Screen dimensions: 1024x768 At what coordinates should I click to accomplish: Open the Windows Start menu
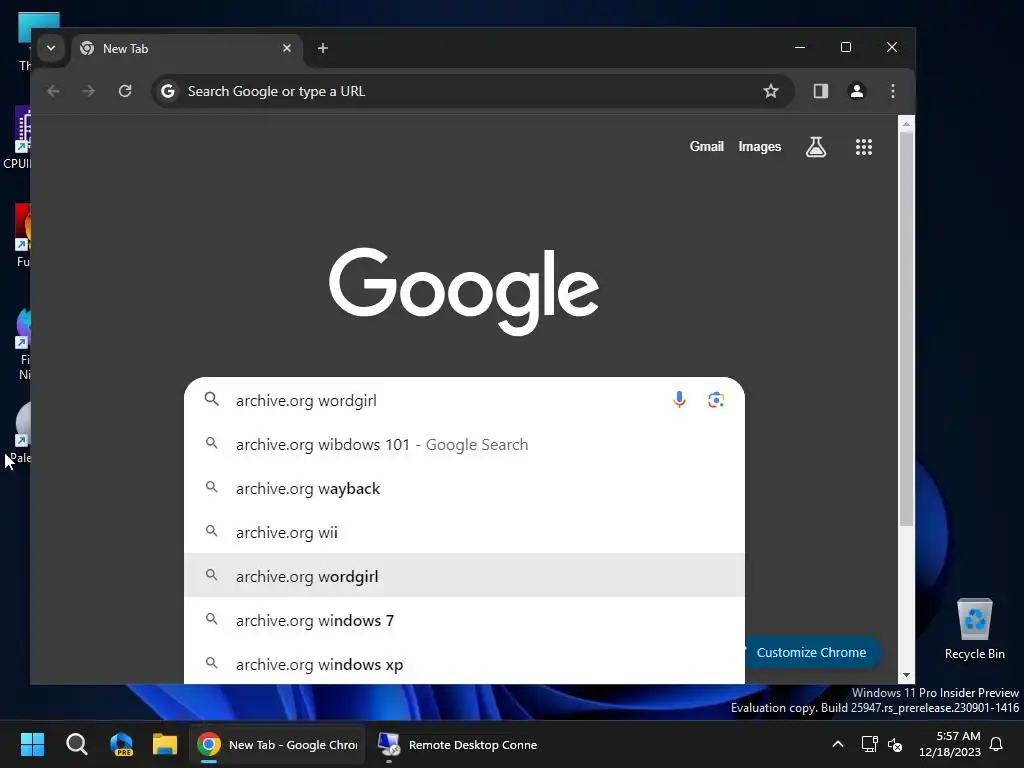coord(32,744)
